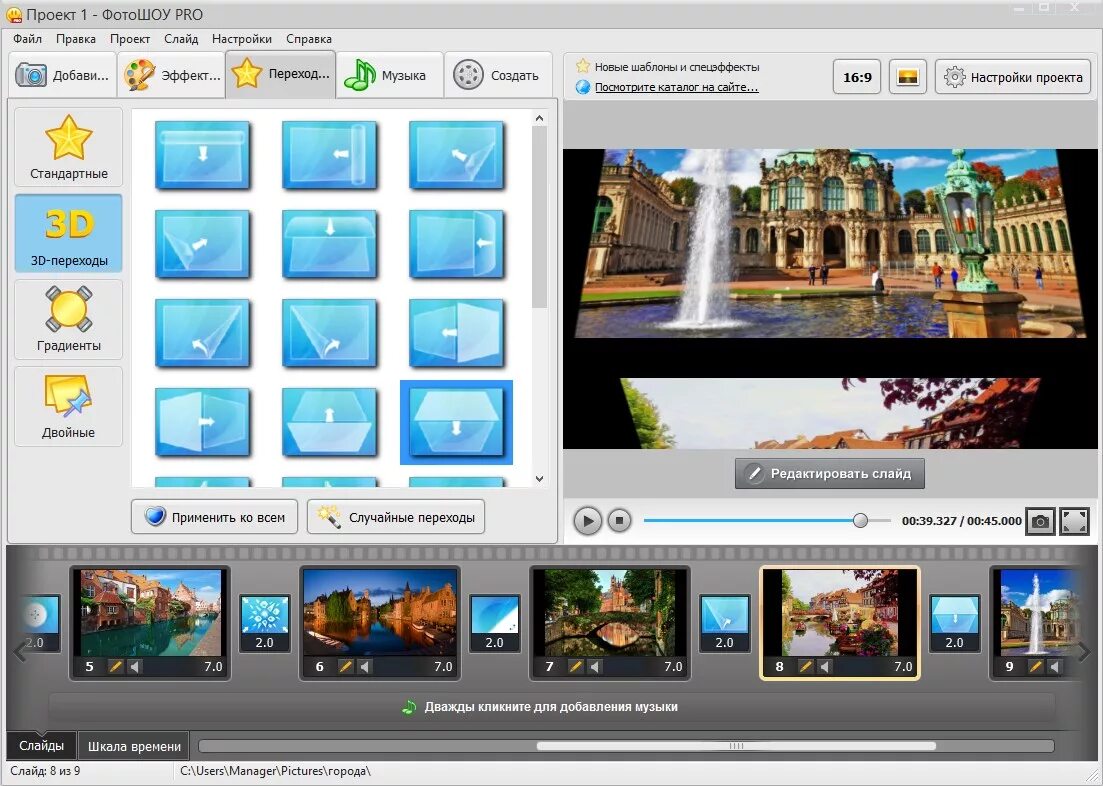This screenshot has width=1103, height=786.
Task: Choose the cube flip-up transition
Action: [x=329, y=422]
